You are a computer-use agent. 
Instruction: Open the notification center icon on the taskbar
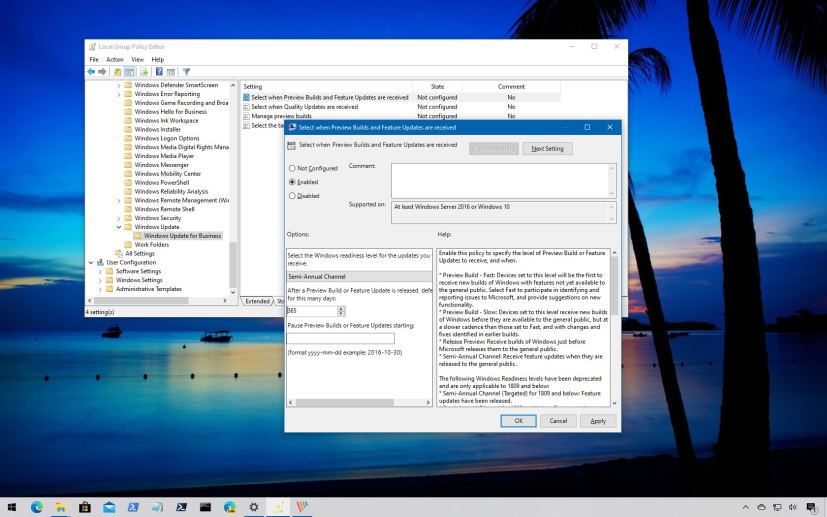(812, 508)
